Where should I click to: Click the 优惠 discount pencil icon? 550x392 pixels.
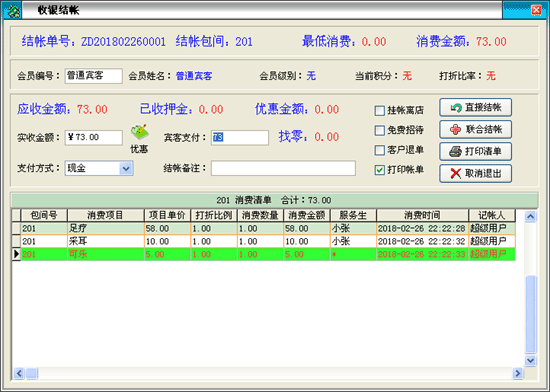(140, 132)
